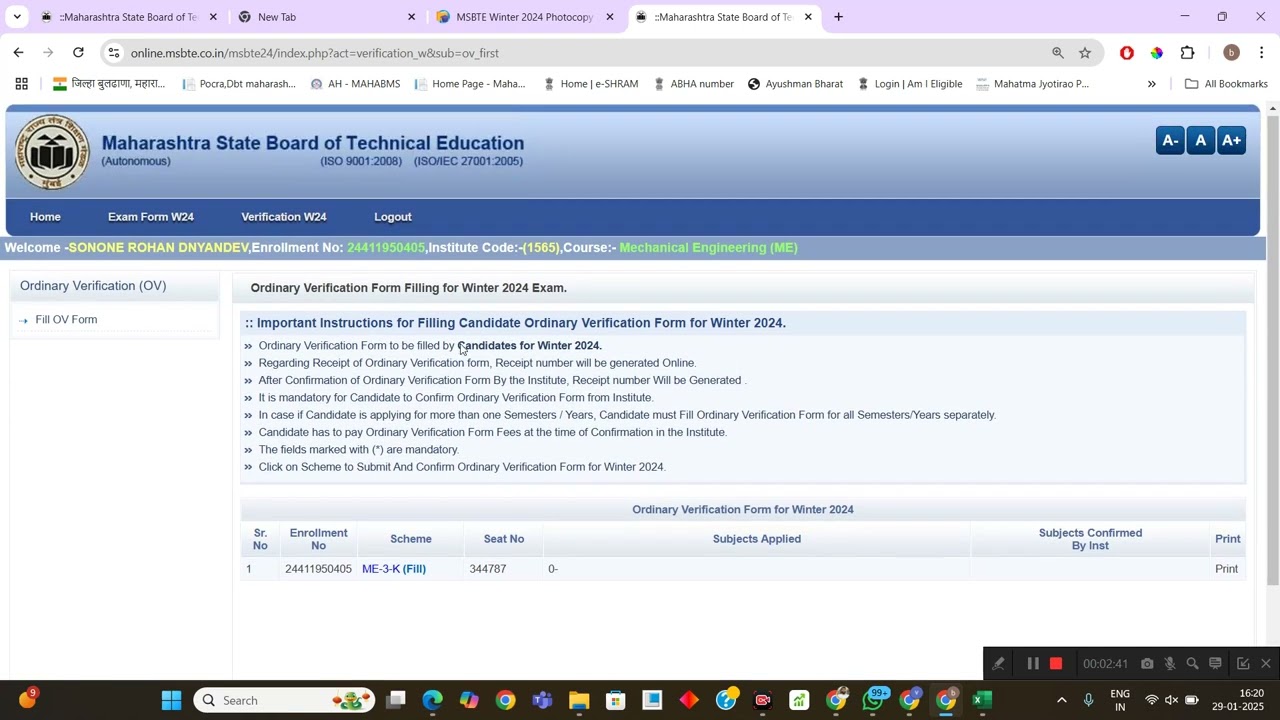1280x720 pixels.
Task: Click the A+ increase font size button
Action: click(1231, 141)
